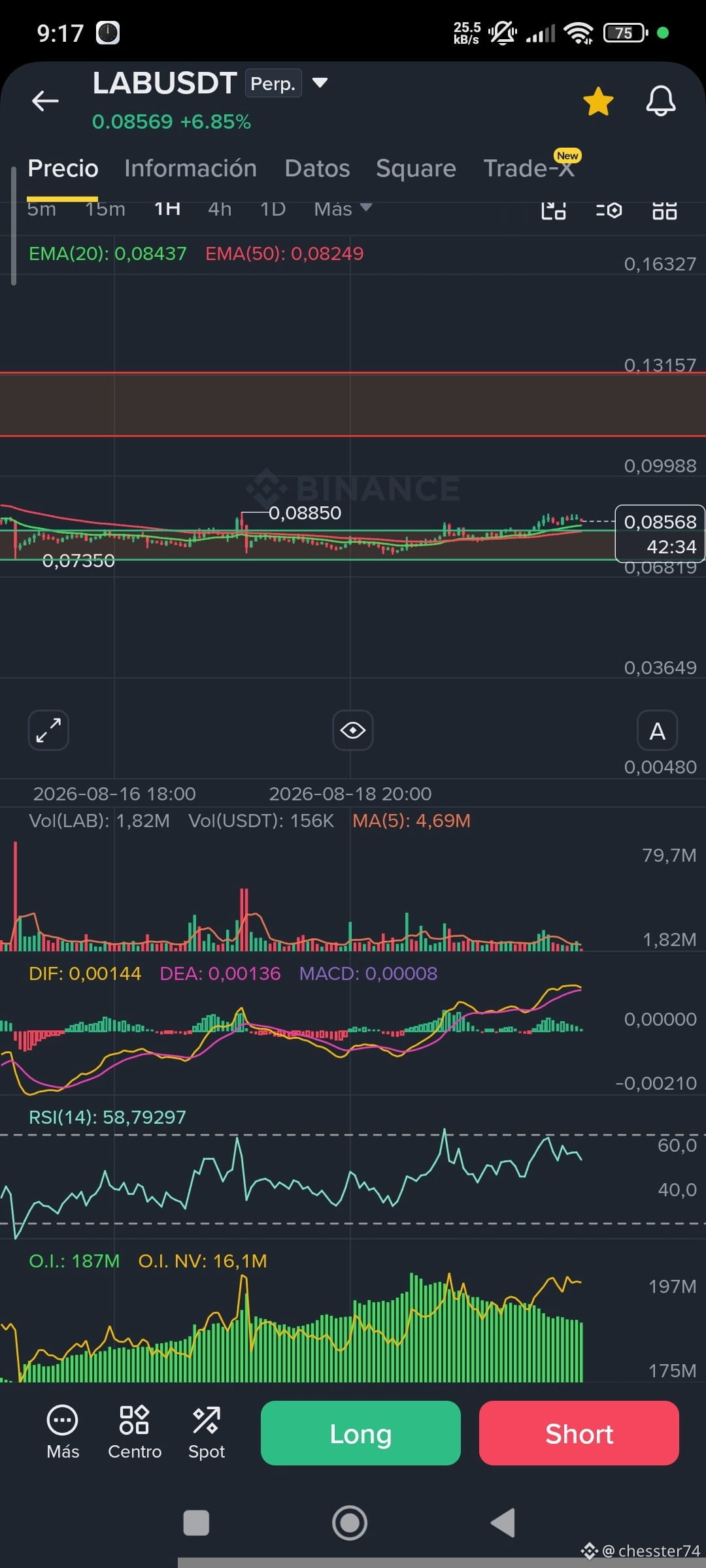Tap the red Short button
The width and height of the screenshot is (706, 1568).
click(579, 1433)
